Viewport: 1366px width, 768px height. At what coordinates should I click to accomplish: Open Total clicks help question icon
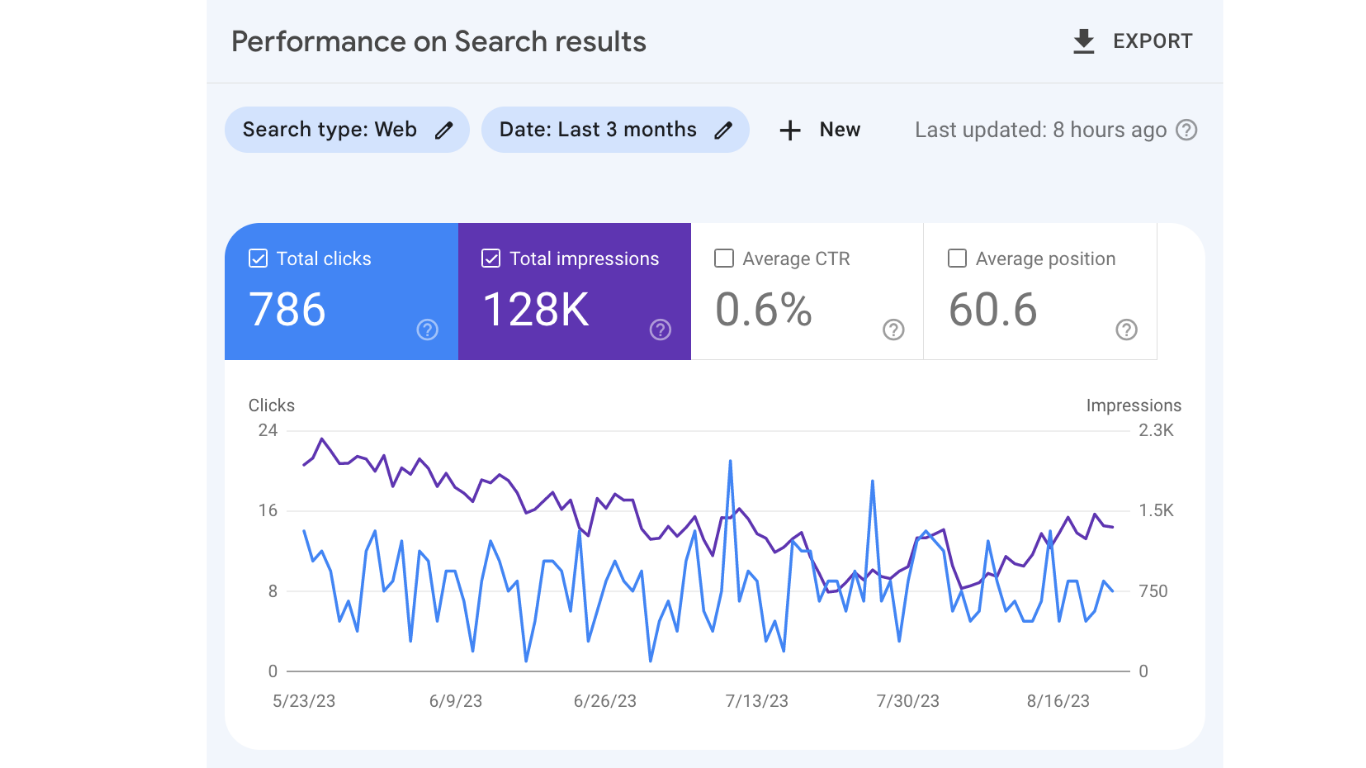427,330
